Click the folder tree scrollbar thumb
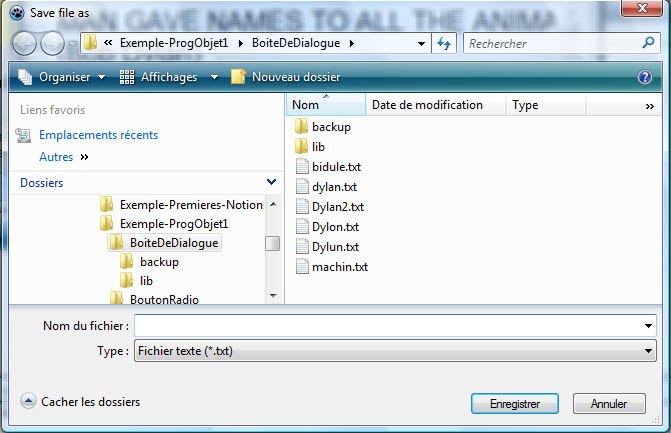Image resolution: width=671 pixels, height=433 pixels. [x=273, y=243]
